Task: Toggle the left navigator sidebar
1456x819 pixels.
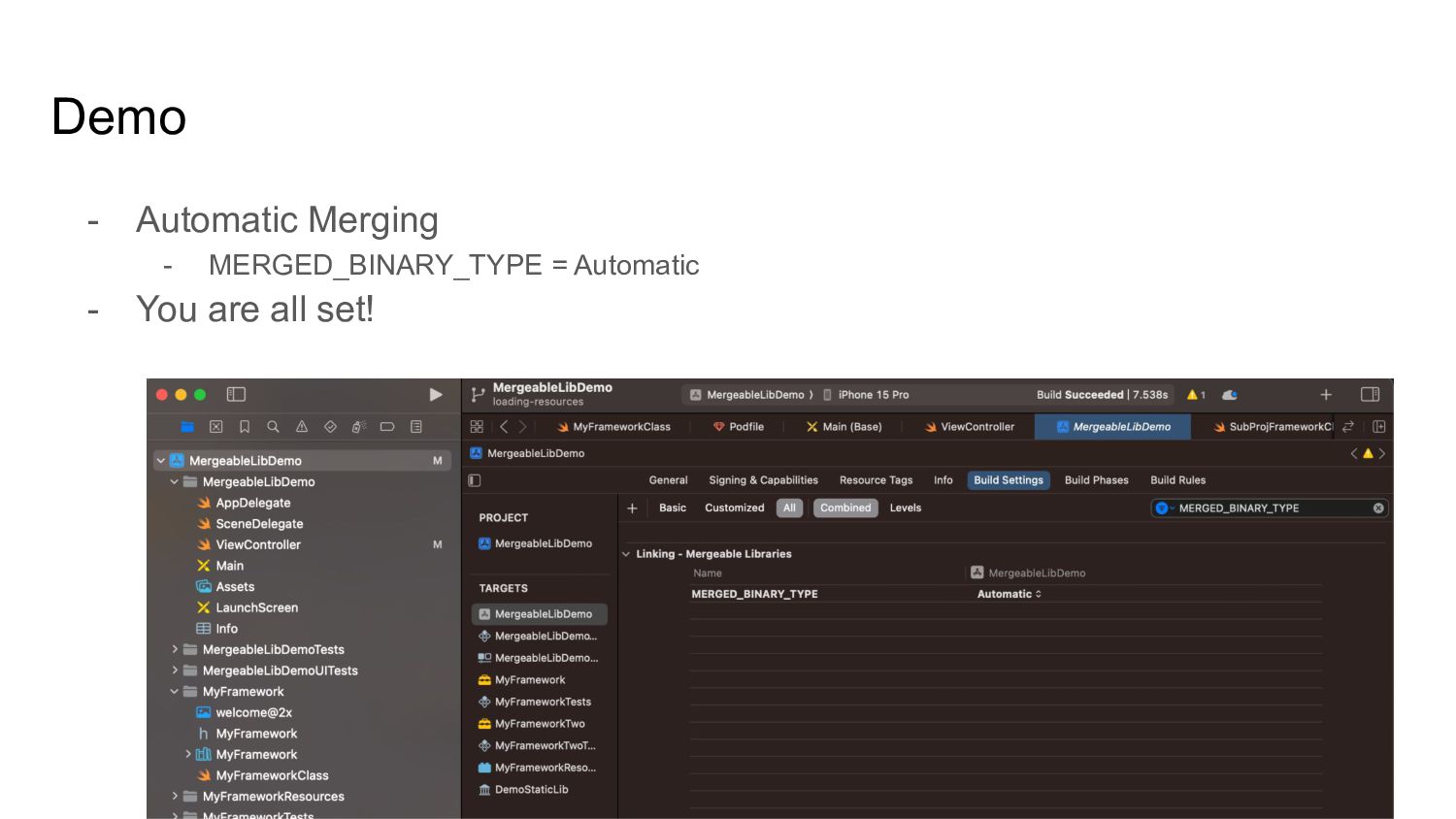Action: point(236,395)
